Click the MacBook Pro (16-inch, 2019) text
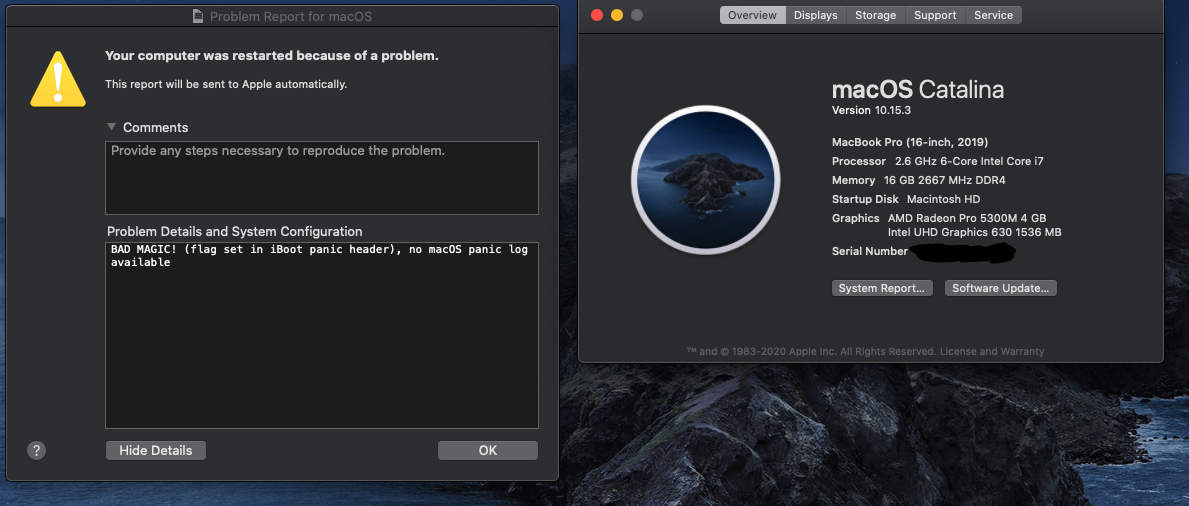 (910, 142)
